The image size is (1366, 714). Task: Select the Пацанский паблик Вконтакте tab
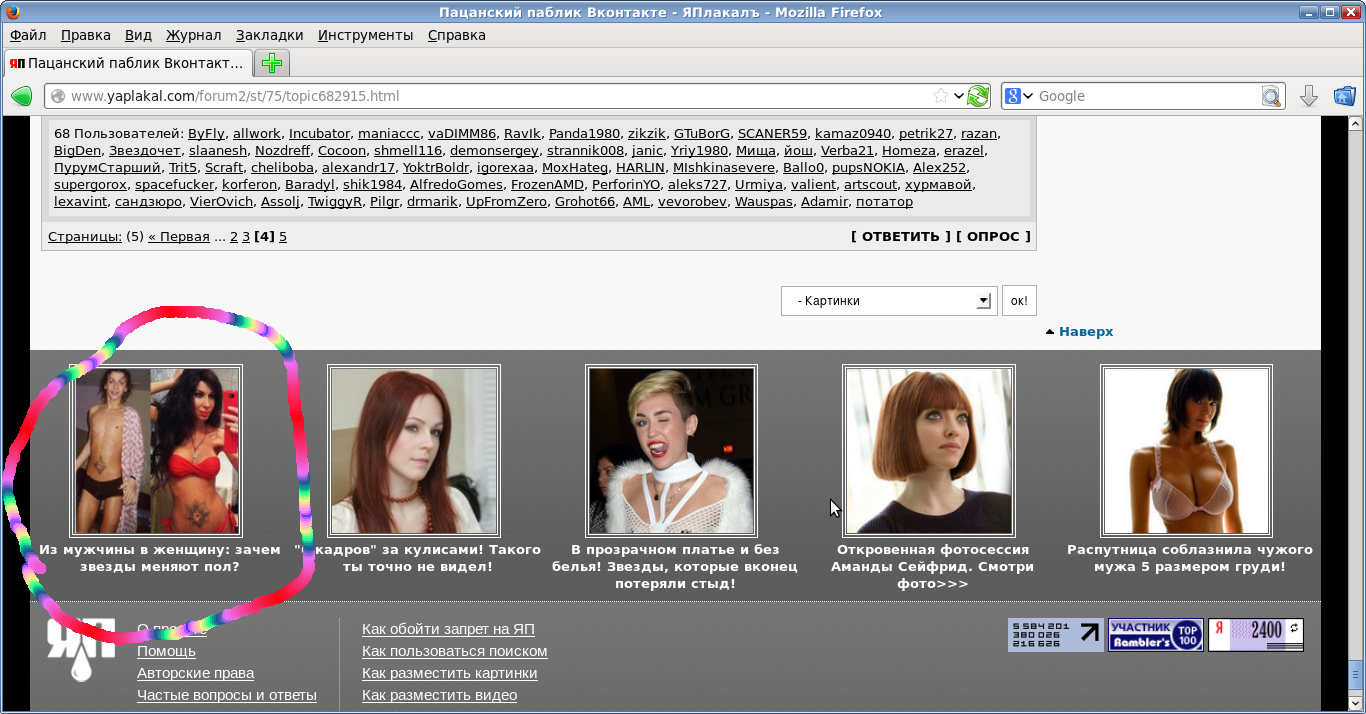[x=128, y=63]
